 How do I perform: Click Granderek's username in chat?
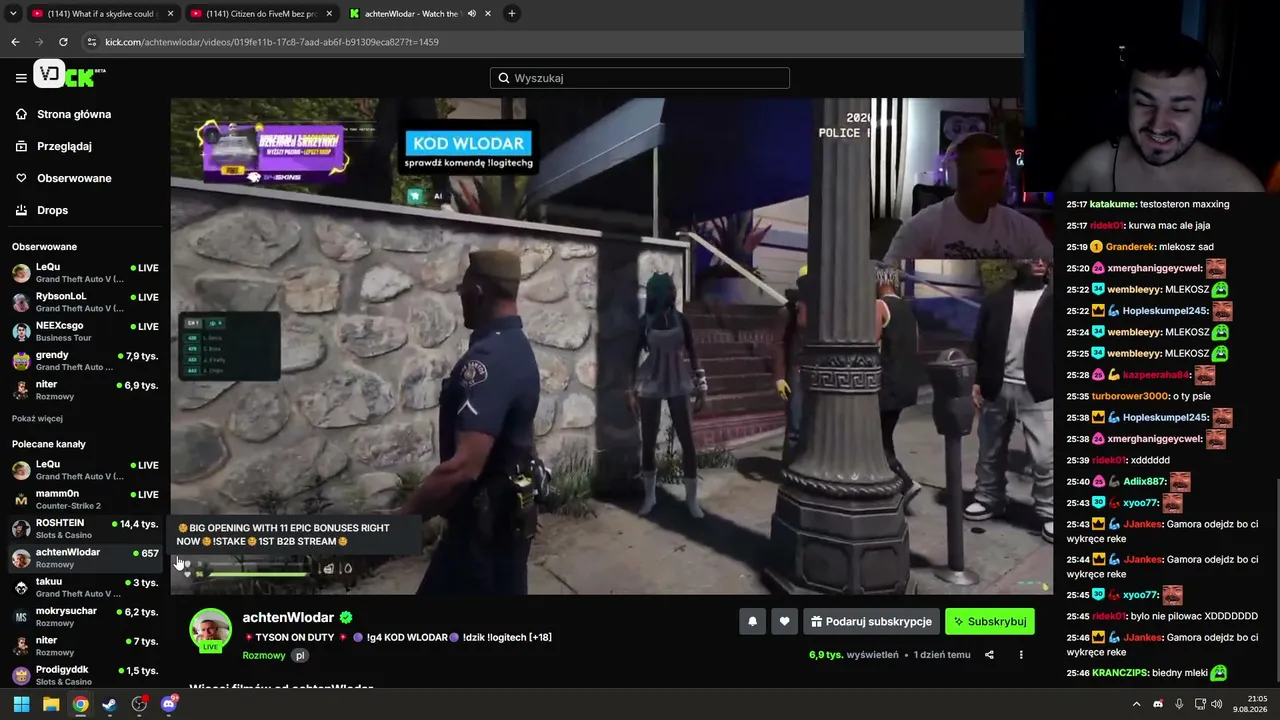[1130, 247]
